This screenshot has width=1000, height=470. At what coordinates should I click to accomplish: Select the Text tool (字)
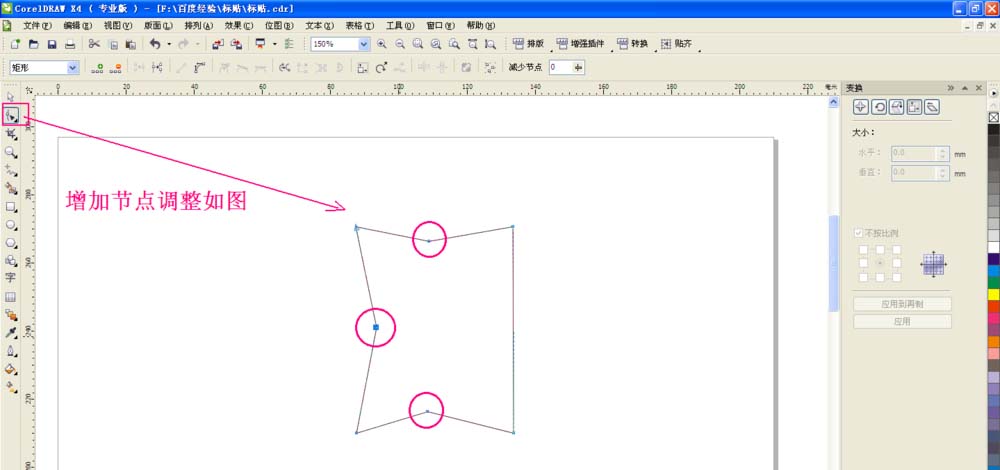11,278
